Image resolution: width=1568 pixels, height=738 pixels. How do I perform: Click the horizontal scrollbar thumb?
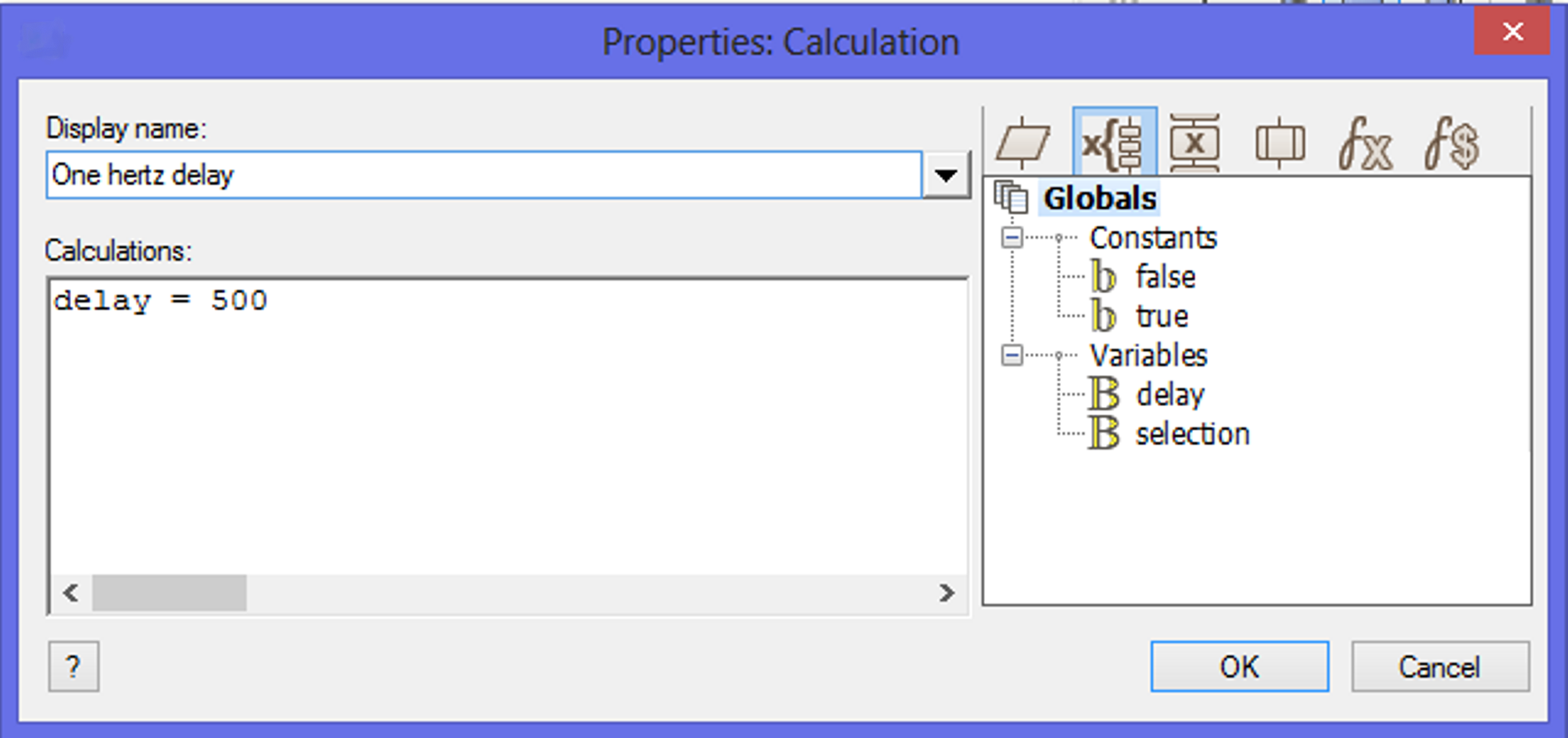pyautogui.click(x=169, y=592)
